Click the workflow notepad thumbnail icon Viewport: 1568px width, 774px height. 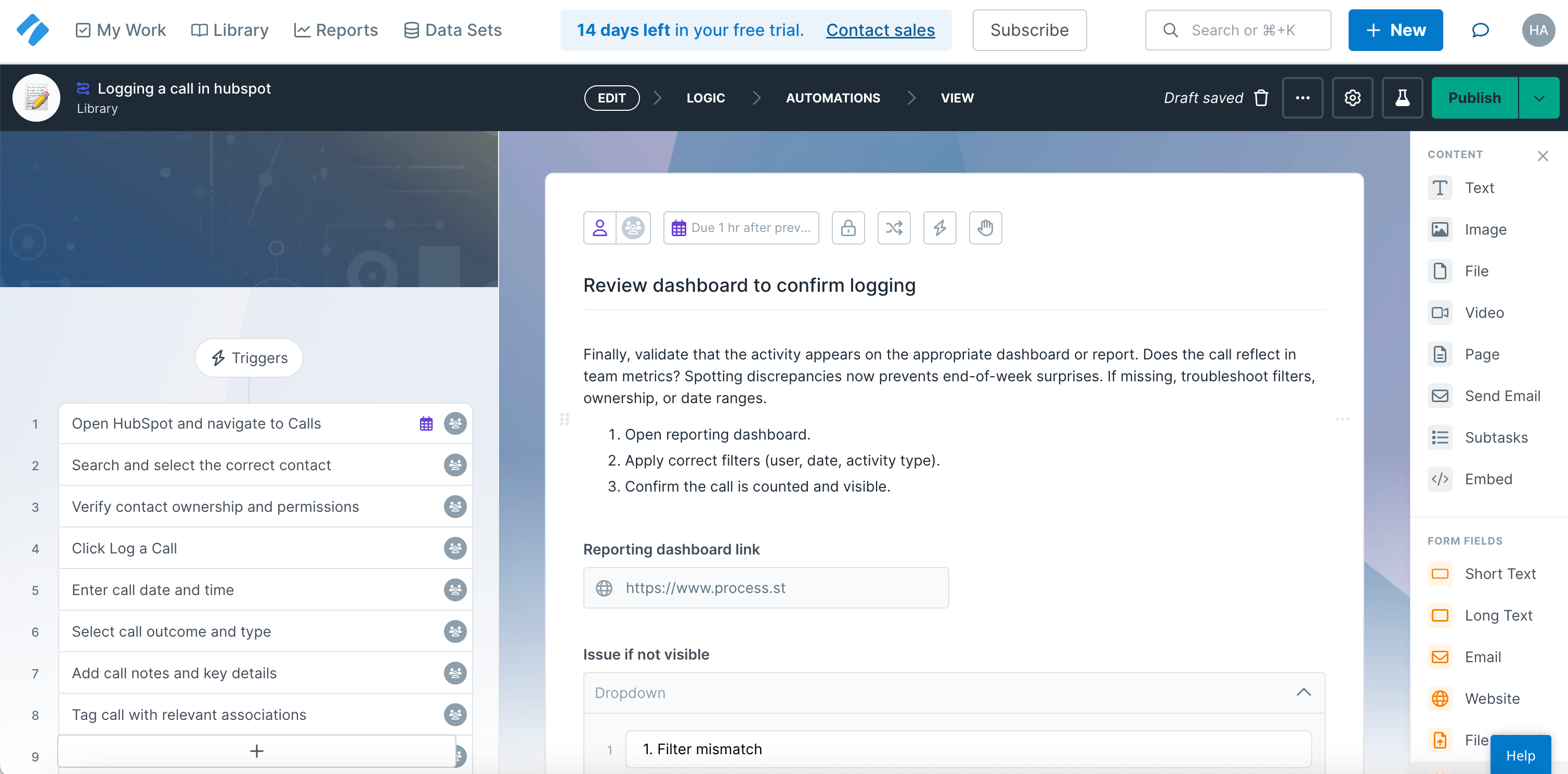click(36, 97)
